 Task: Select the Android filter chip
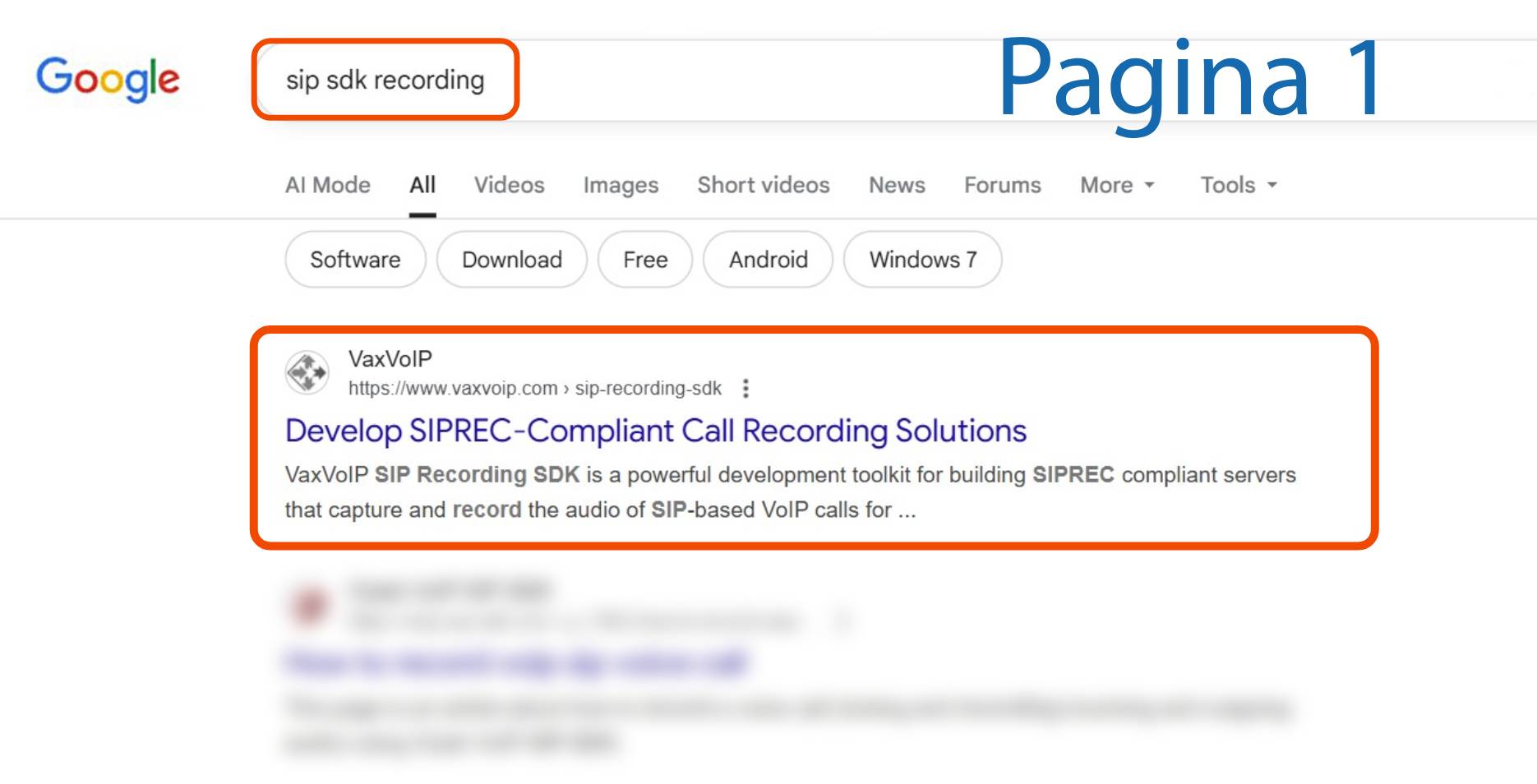pos(768,260)
